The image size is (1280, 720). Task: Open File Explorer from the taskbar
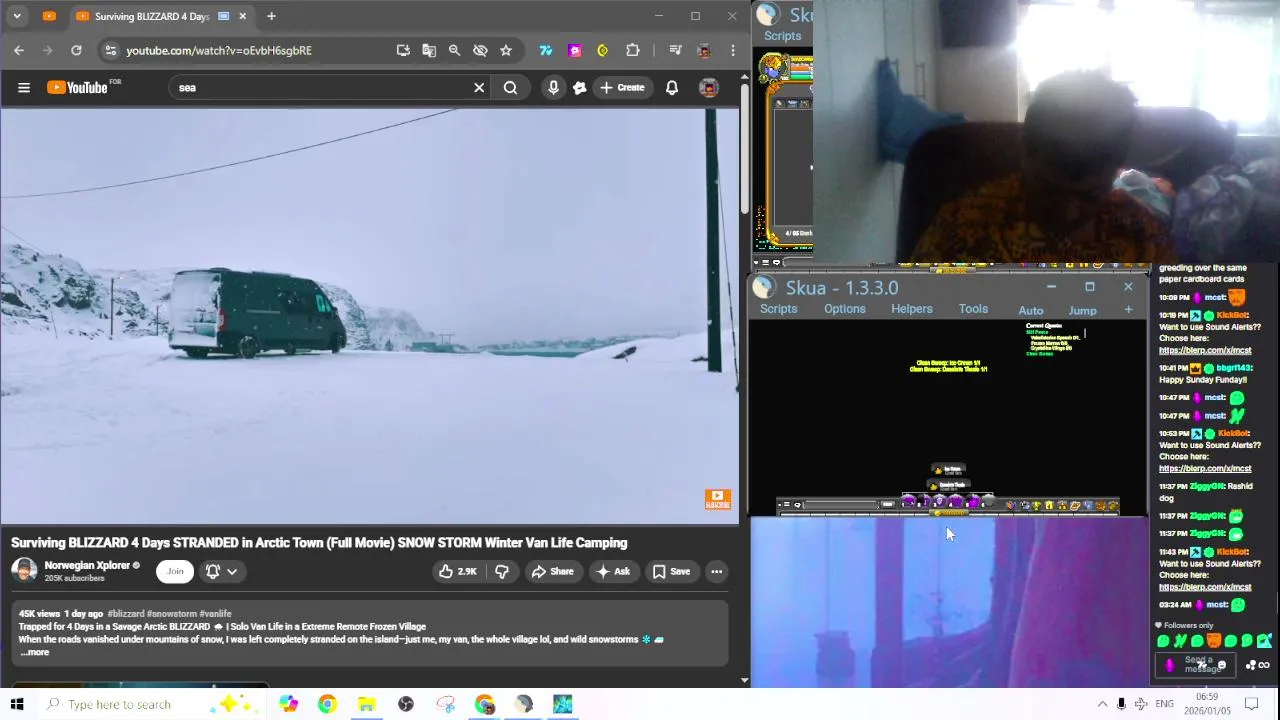366,704
